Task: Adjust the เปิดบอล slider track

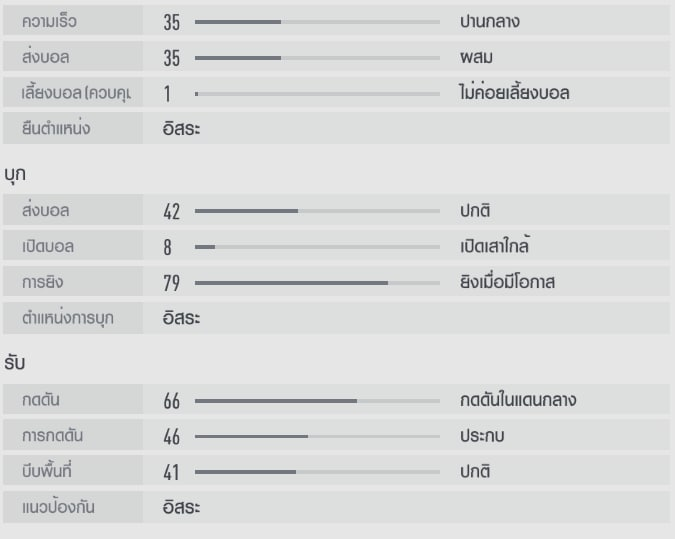Action: coord(317,246)
